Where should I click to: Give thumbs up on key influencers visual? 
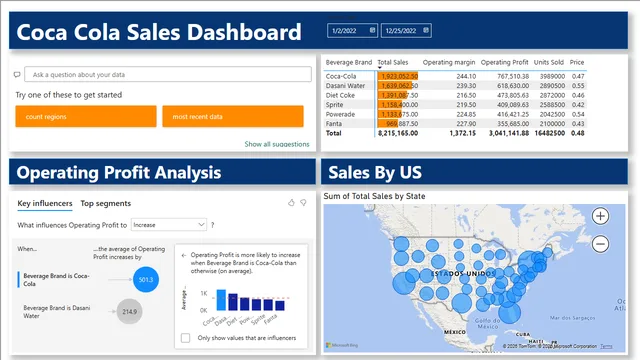point(291,202)
